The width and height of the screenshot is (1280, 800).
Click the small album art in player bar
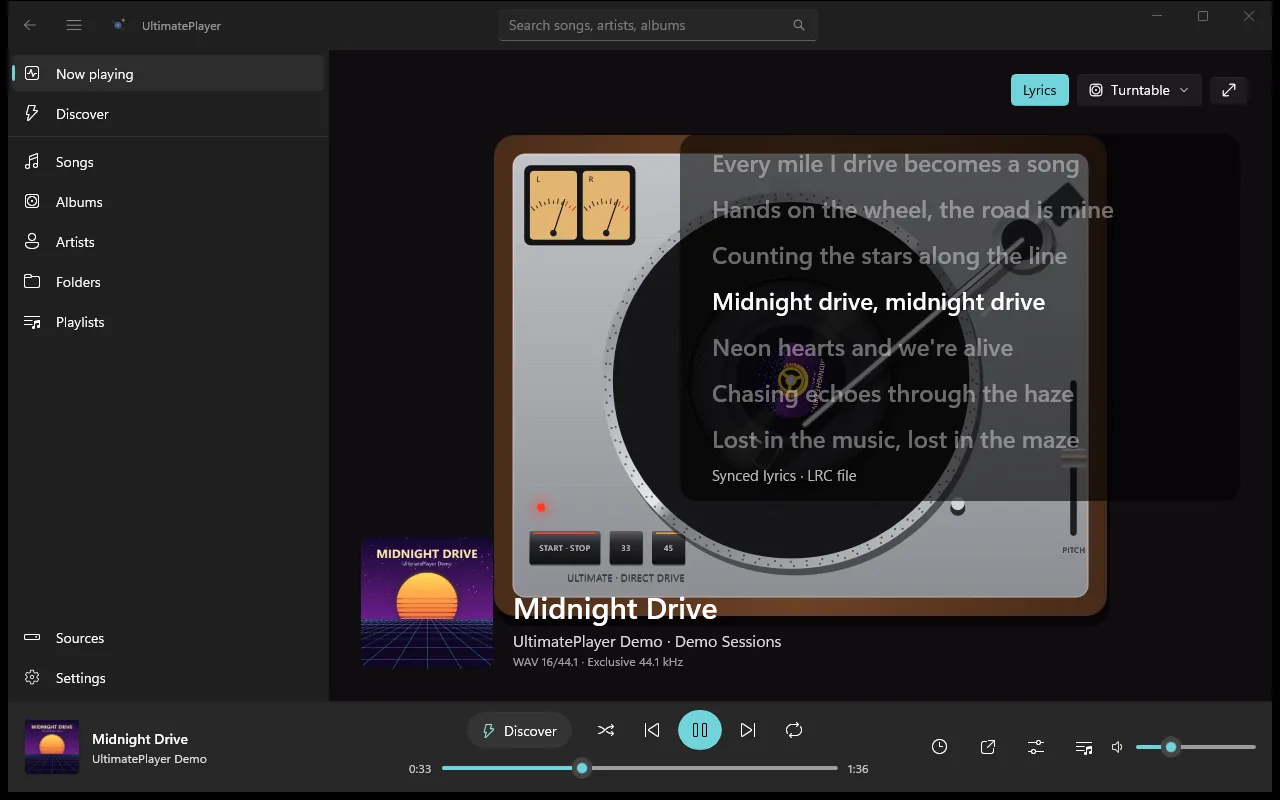point(52,747)
